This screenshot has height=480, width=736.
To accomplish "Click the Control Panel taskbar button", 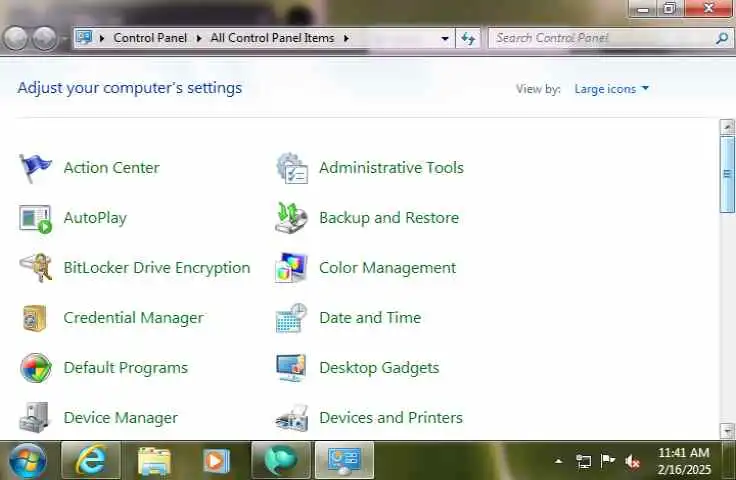I will pos(345,459).
